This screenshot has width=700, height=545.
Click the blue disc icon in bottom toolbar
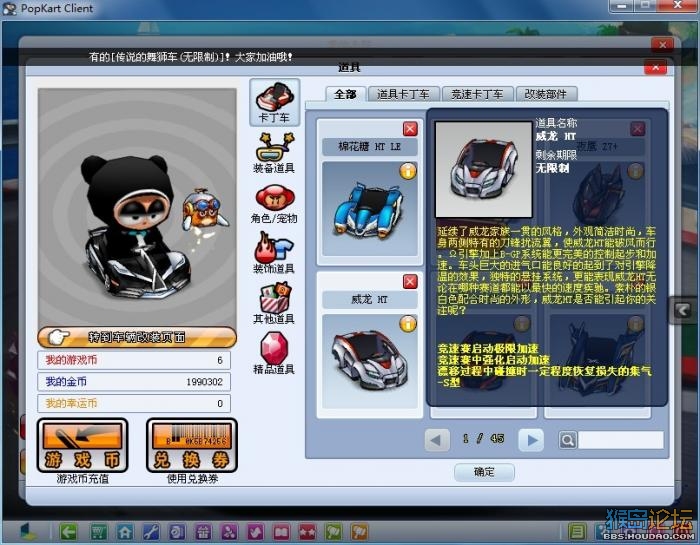(x=177, y=532)
